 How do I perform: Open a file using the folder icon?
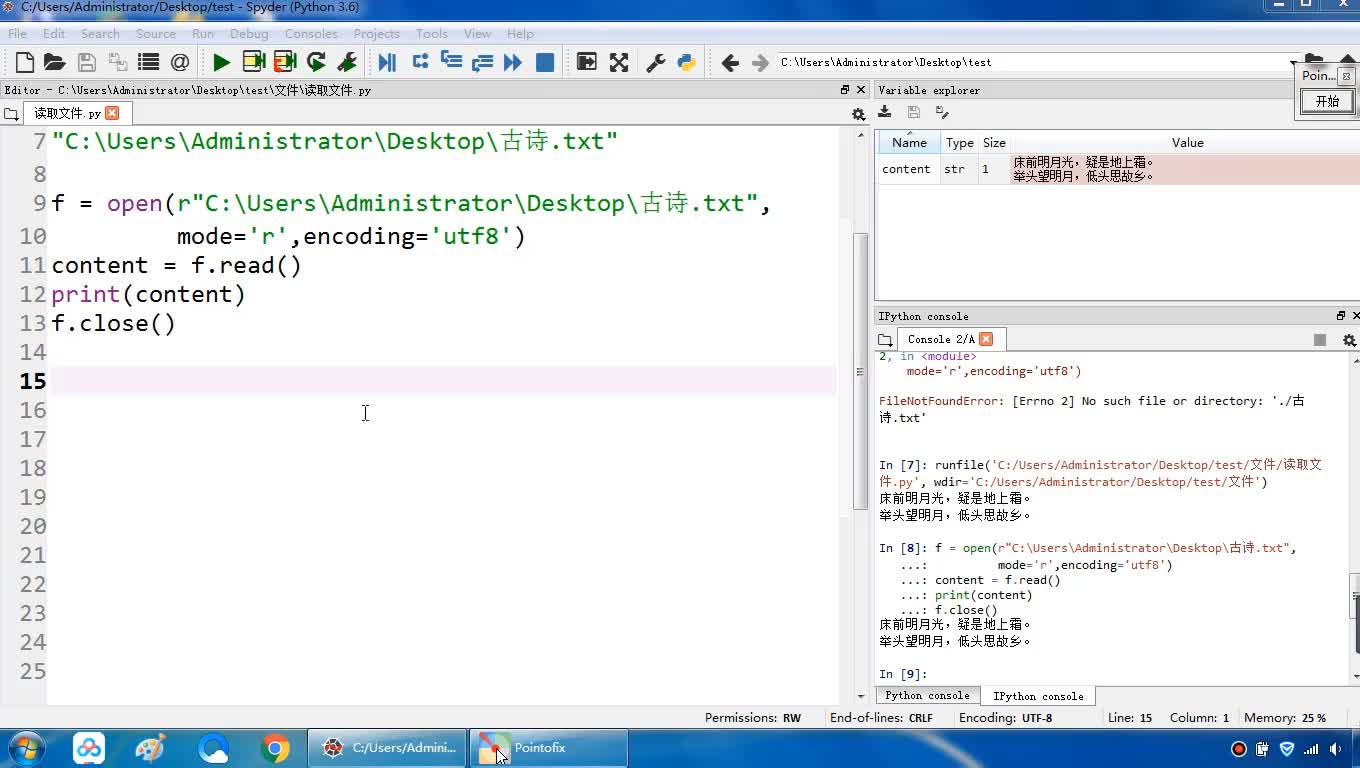55,63
